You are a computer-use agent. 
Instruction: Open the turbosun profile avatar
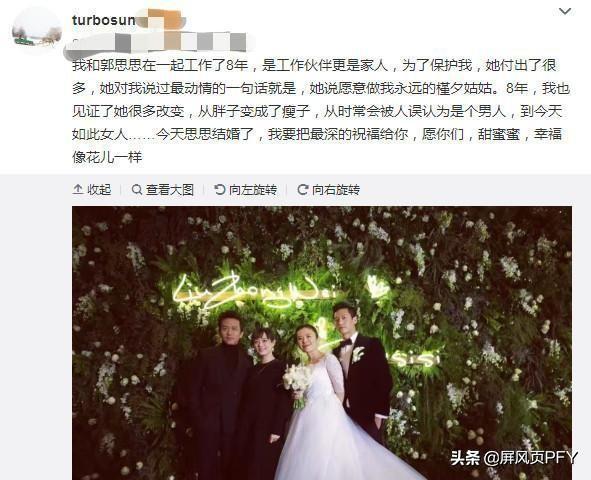pyautogui.click(x=37, y=31)
